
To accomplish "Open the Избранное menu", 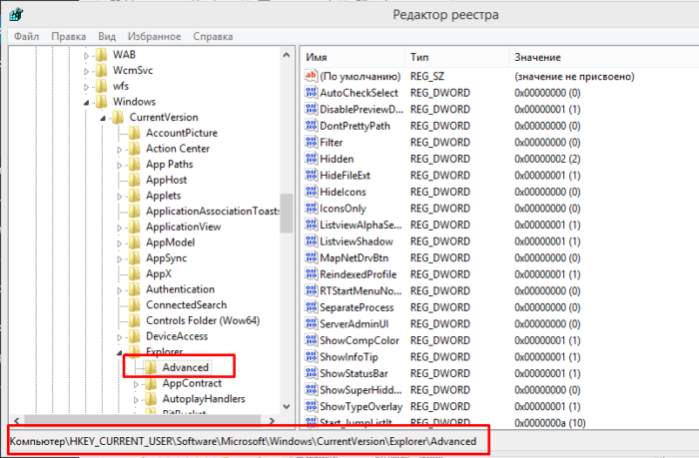I will click(x=154, y=37).
